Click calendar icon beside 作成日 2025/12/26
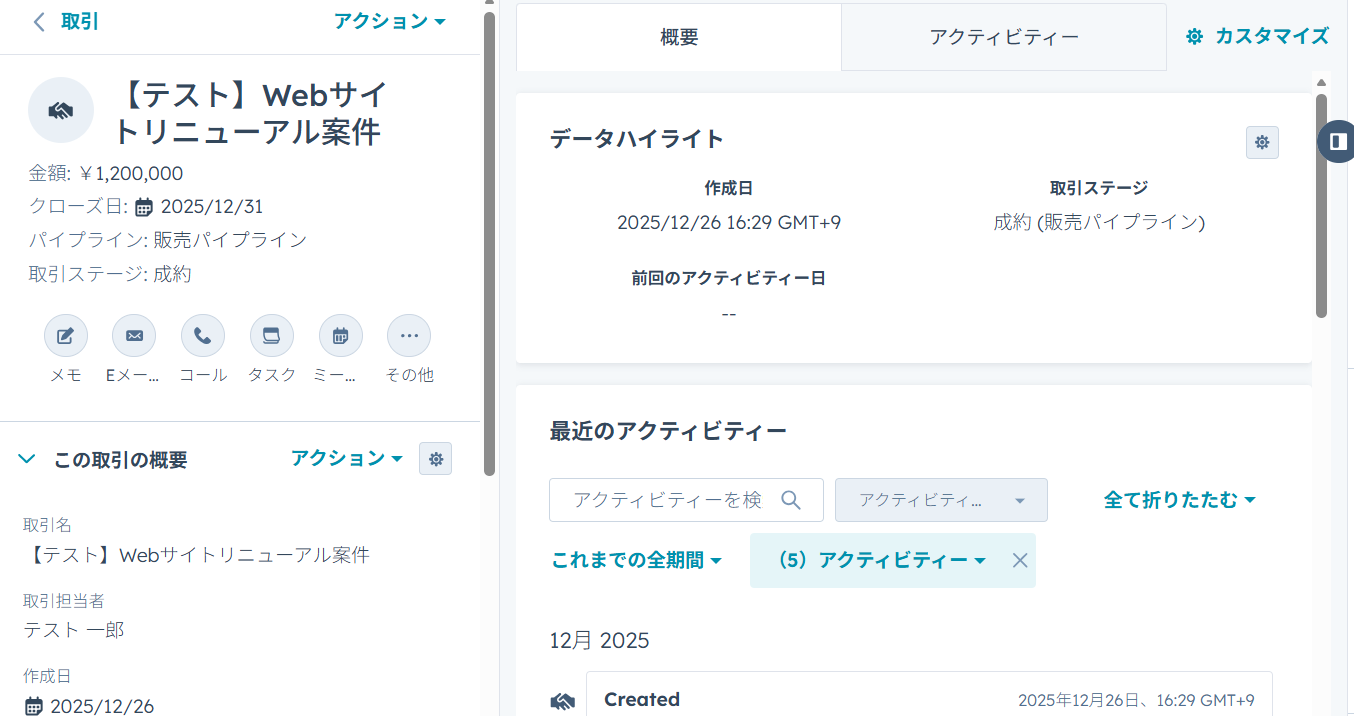Image resolution: width=1354 pixels, height=716 pixels. pyautogui.click(x=33, y=706)
